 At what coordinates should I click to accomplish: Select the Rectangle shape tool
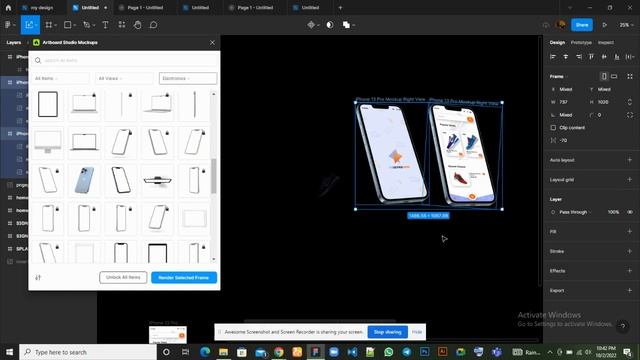[68, 25]
